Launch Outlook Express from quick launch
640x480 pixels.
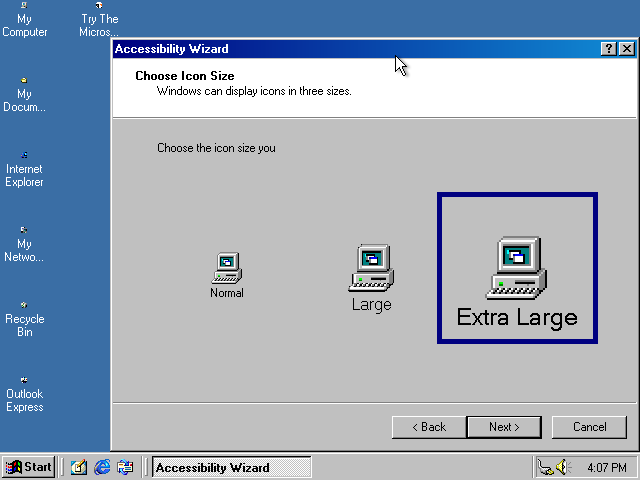(x=125, y=467)
